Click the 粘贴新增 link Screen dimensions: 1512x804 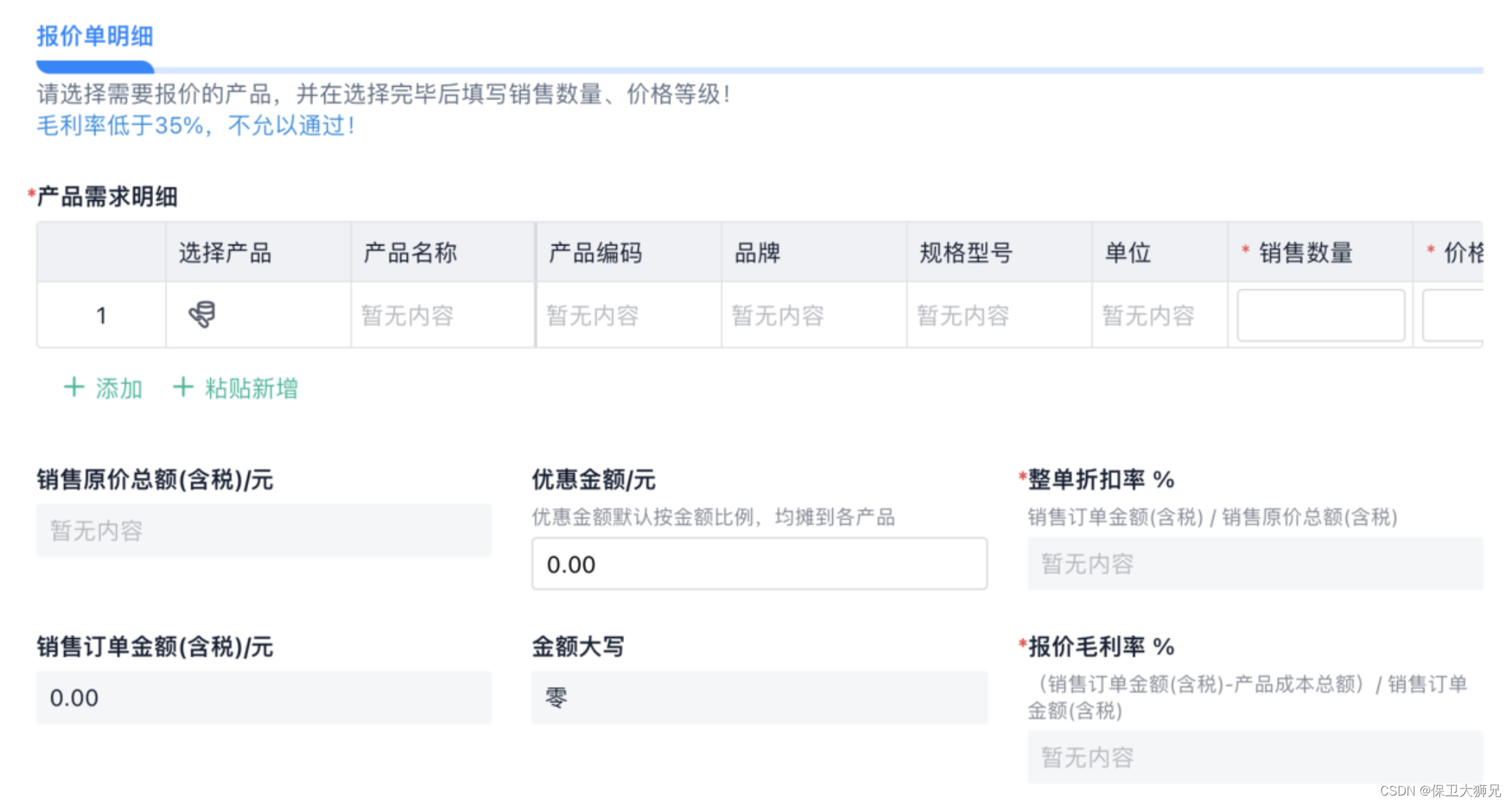pos(251,389)
